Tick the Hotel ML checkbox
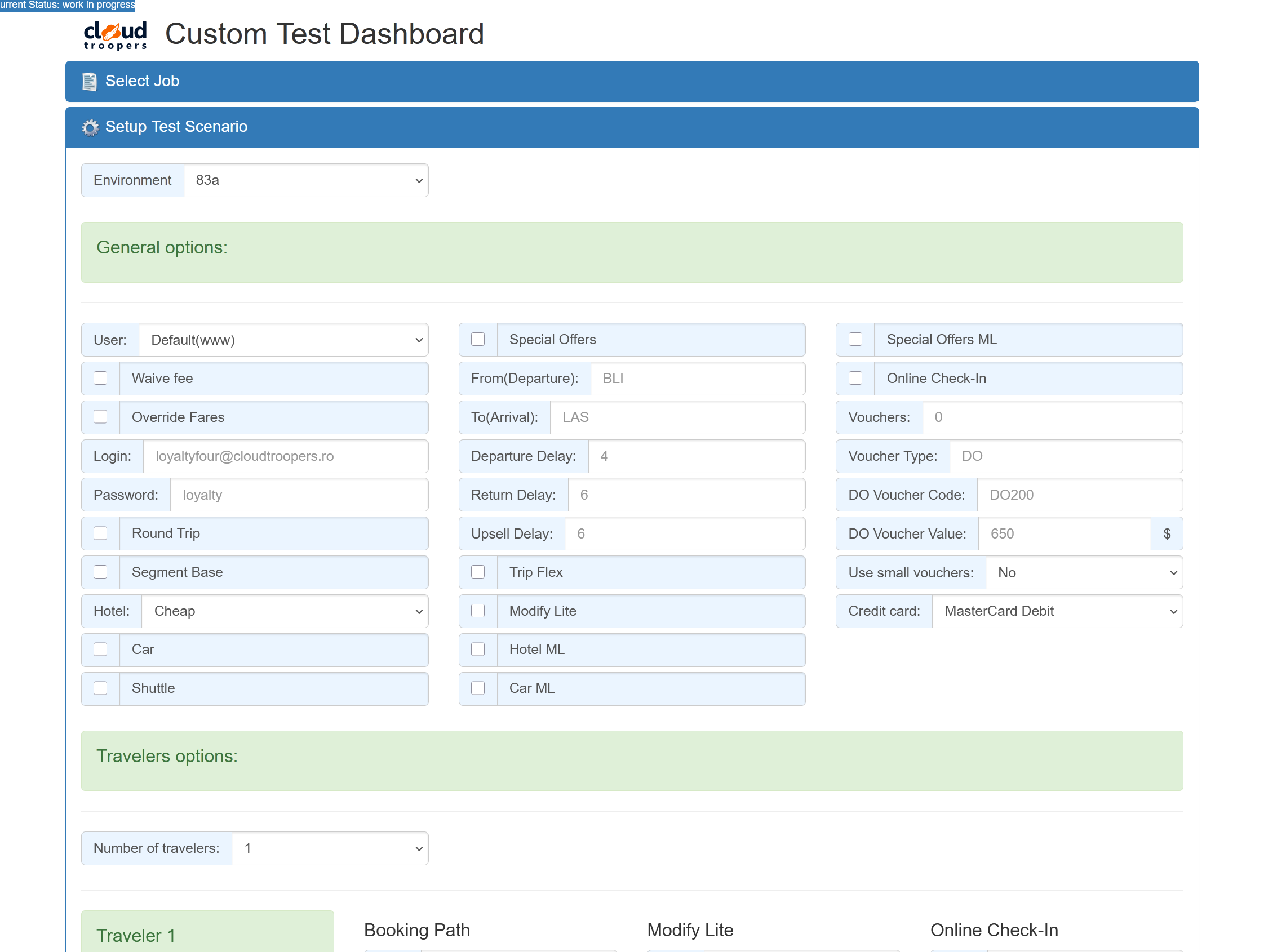The width and height of the screenshot is (1264, 952). [x=478, y=650]
